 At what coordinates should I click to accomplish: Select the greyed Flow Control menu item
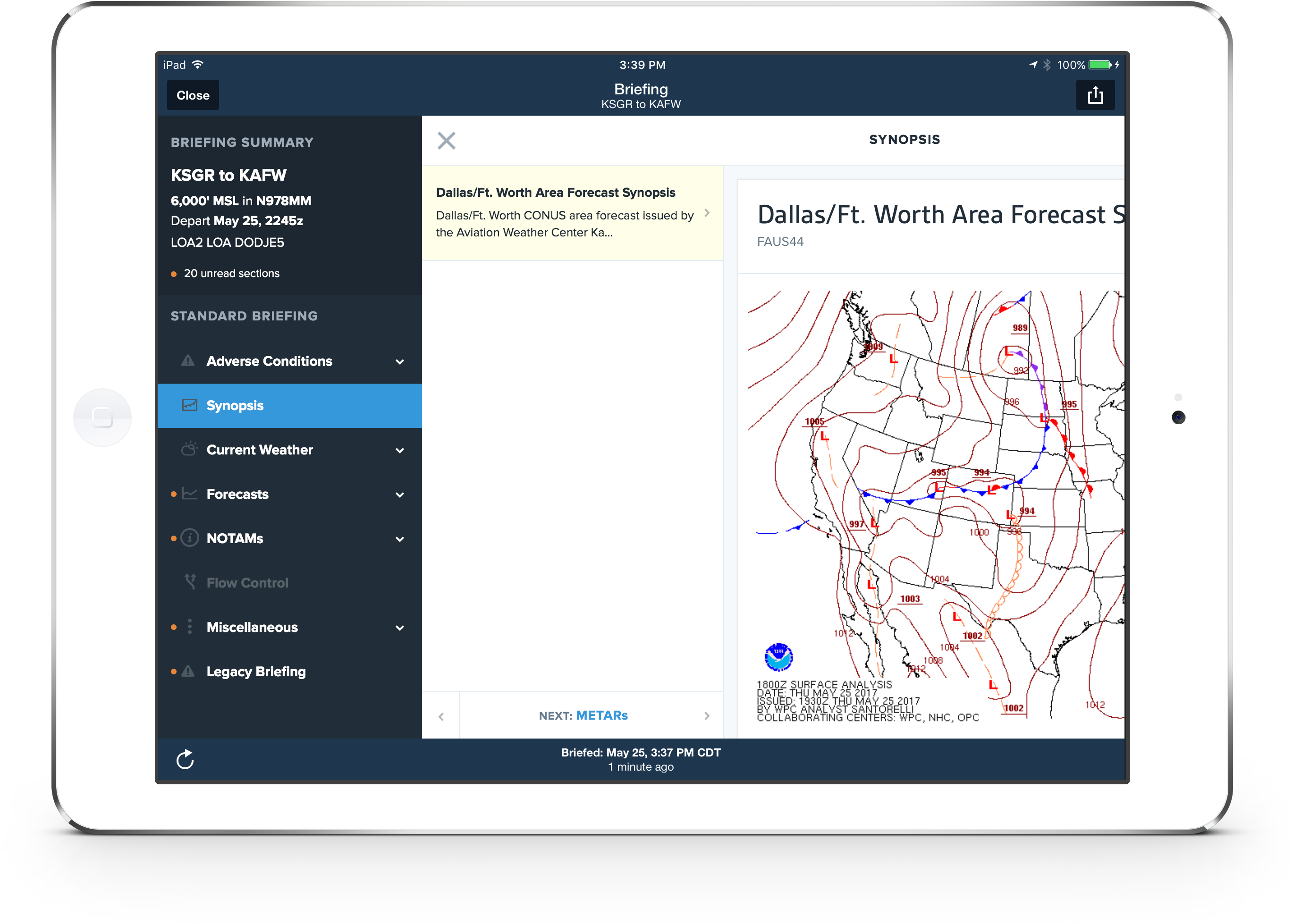pyautogui.click(x=290, y=583)
